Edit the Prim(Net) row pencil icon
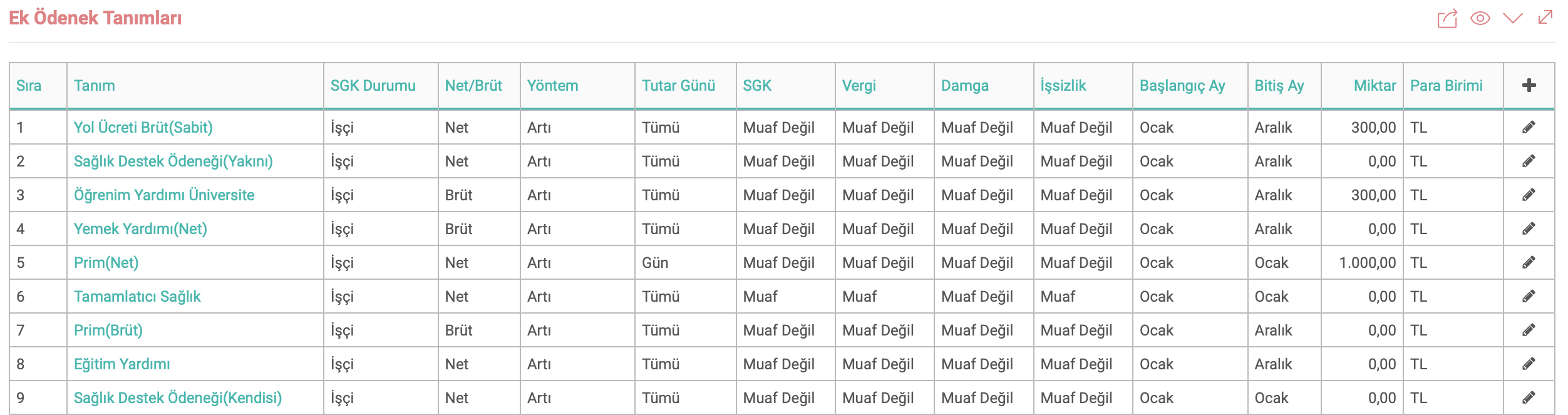This screenshot has width=1568, height=415. coord(1529,263)
